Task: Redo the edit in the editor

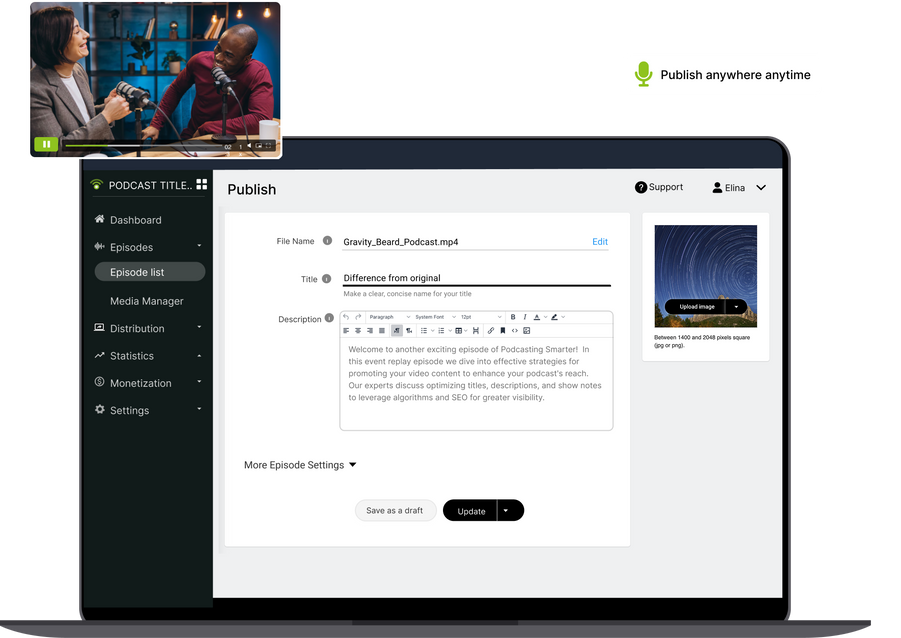Action: (358, 317)
